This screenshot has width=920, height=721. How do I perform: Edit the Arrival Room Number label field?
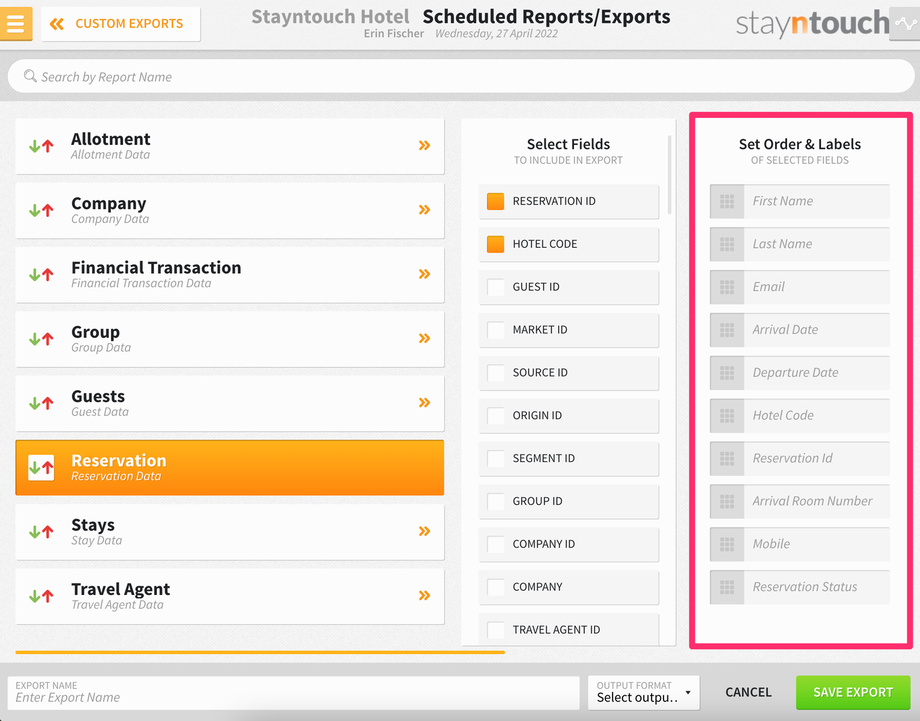coord(817,501)
